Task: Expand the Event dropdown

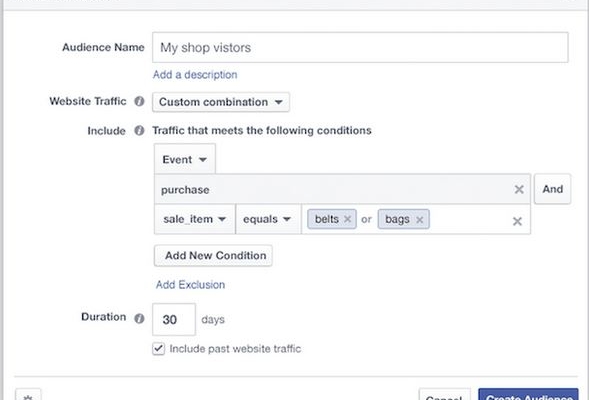Action: pyautogui.click(x=185, y=159)
